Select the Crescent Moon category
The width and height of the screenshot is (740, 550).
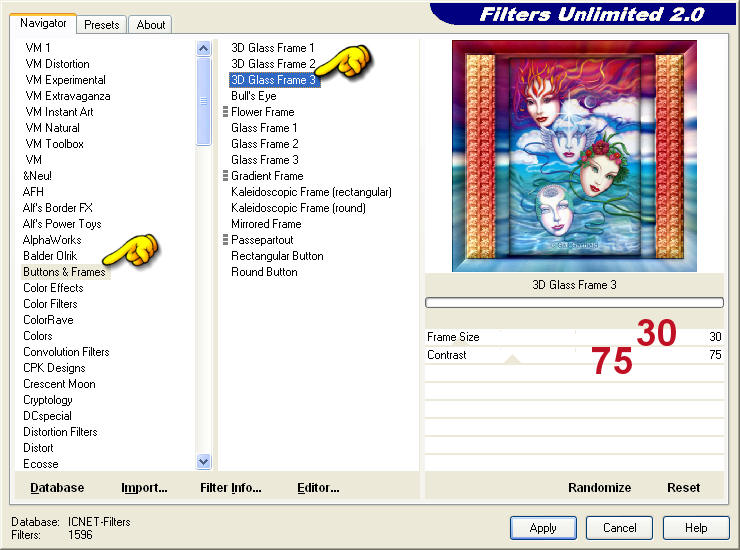point(59,384)
